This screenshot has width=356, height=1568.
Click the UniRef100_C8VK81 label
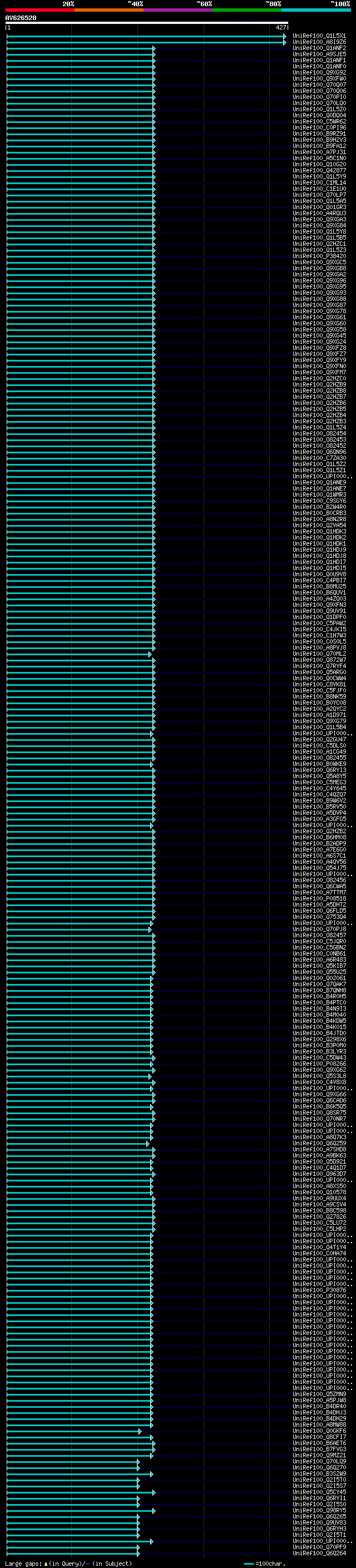coord(319,684)
